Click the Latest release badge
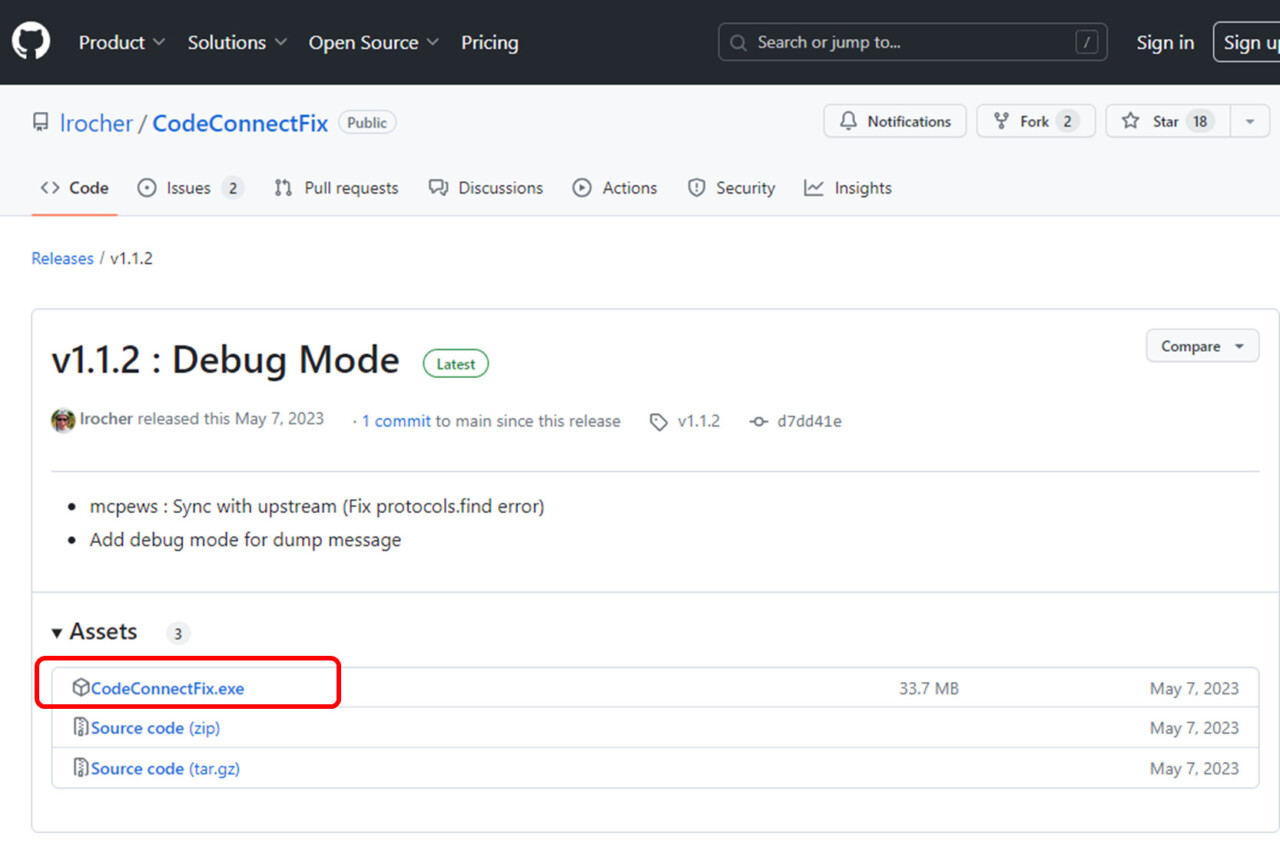This screenshot has height=864, width=1280. 456,364
